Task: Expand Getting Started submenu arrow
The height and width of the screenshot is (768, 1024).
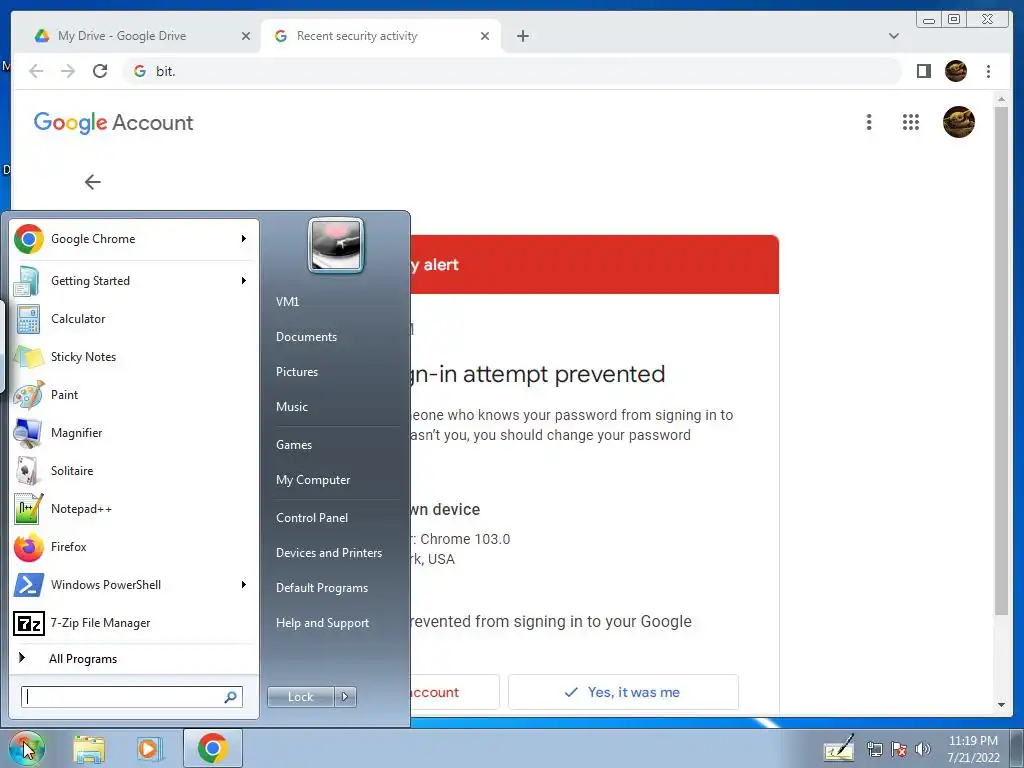Action: (x=244, y=281)
